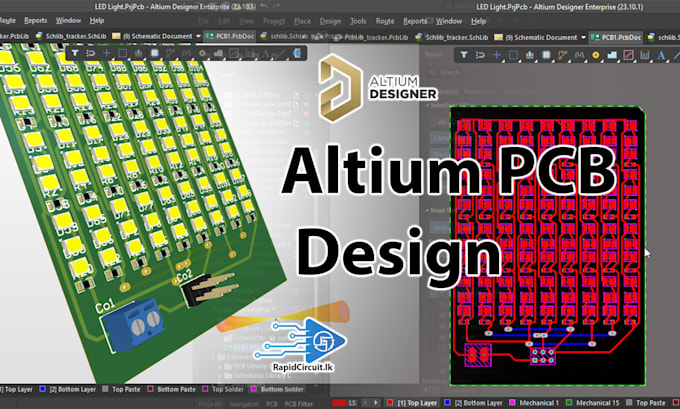Select the polygon pour icon in right window toolbar

tap(612, 55)
